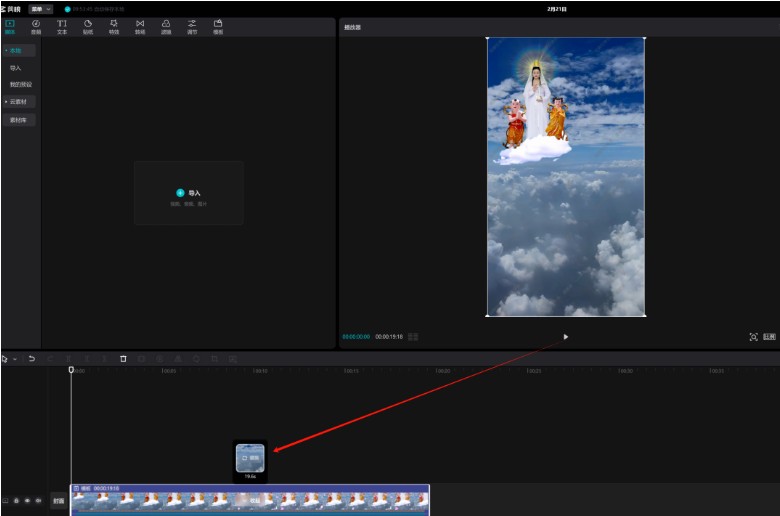Switch to the Media (媒体) tab

pos(10,26)
